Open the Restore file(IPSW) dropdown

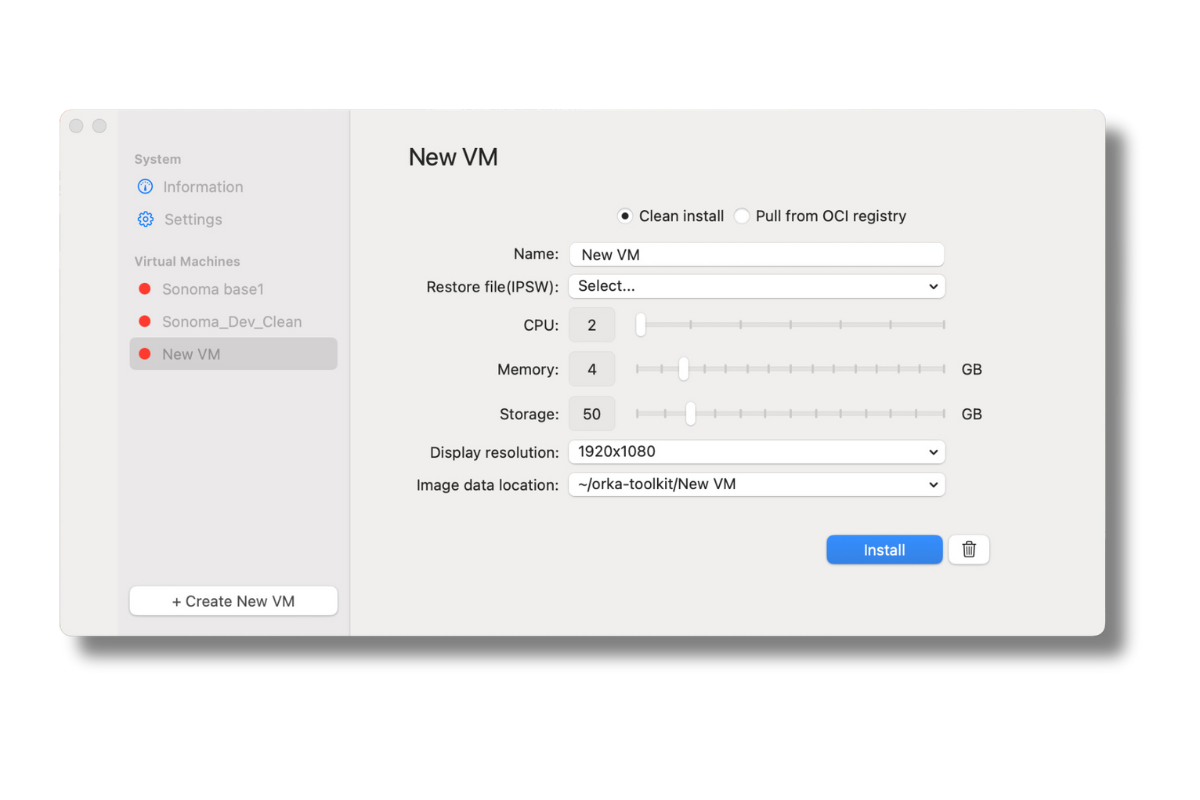coord(757,286)
